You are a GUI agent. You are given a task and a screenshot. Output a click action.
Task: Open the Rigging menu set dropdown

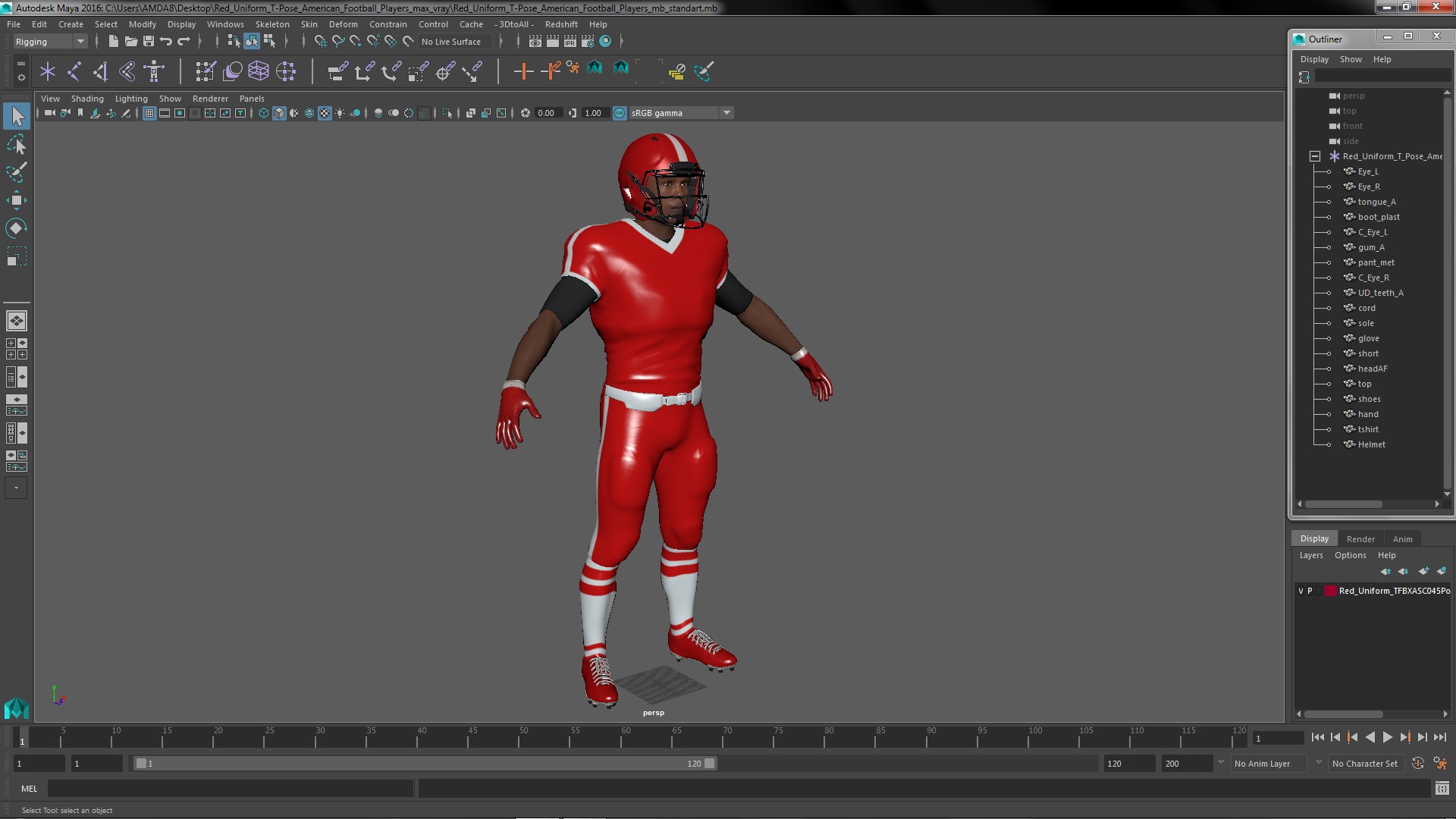pyautogui.click(x=50, y=42)
